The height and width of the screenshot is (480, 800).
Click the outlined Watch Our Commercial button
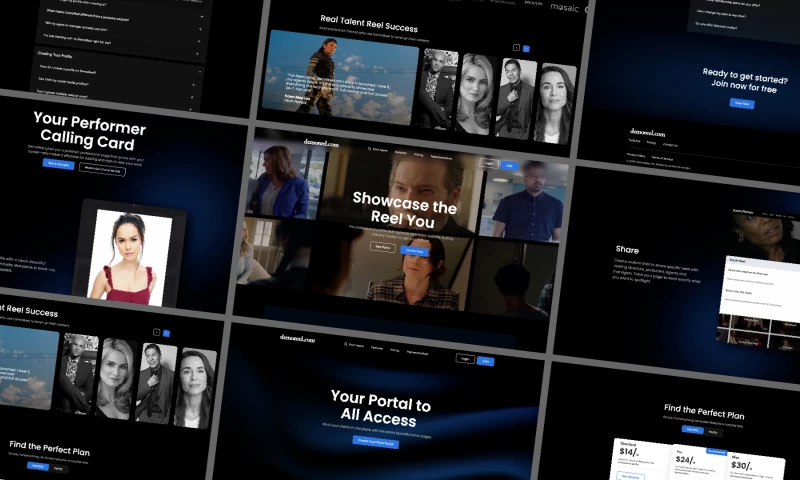click(x=103, y=169)
